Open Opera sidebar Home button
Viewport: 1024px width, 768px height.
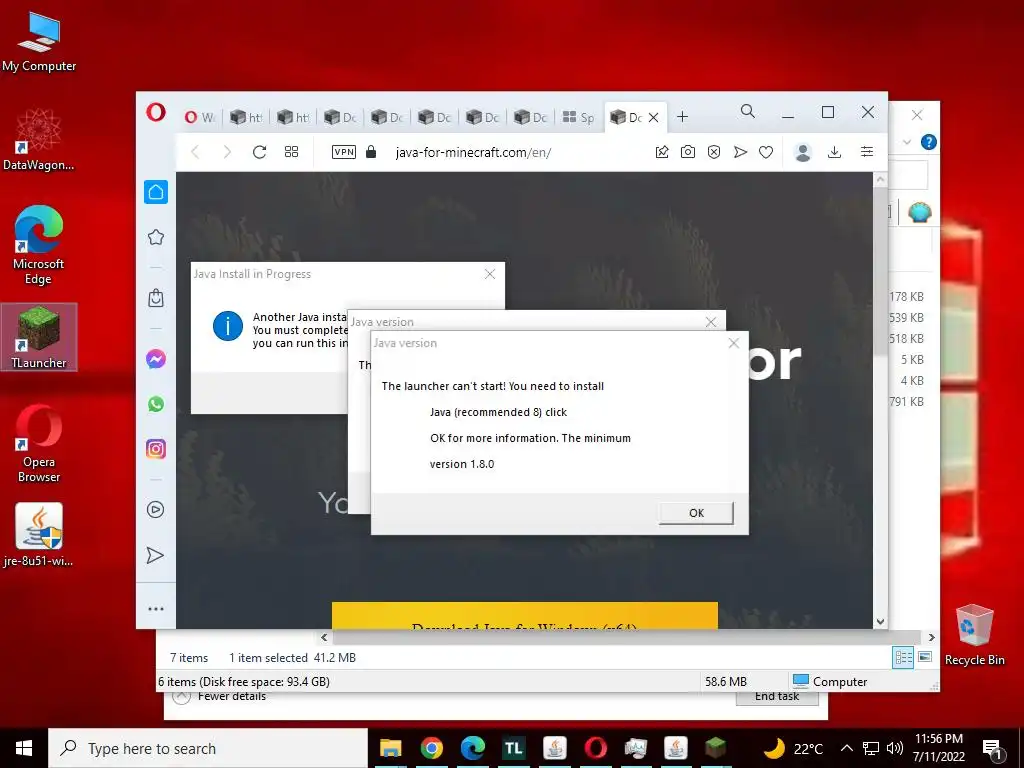[x=156, y=192]
